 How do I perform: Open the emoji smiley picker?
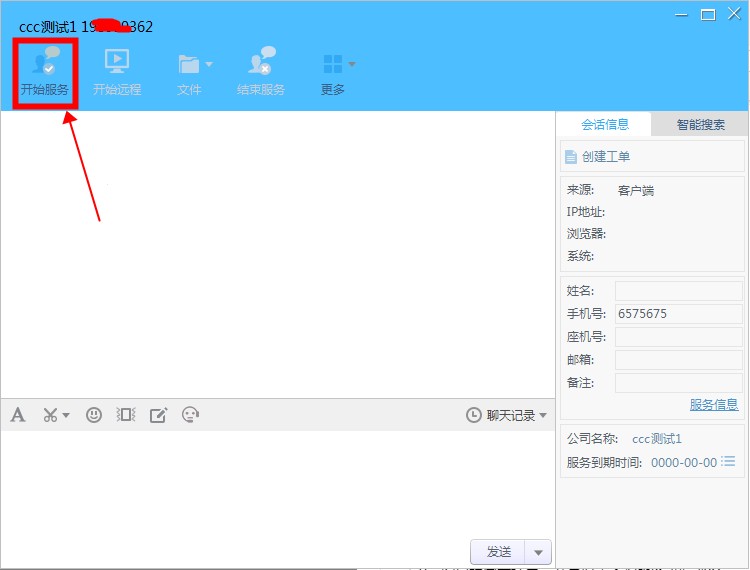click(94, 415)
